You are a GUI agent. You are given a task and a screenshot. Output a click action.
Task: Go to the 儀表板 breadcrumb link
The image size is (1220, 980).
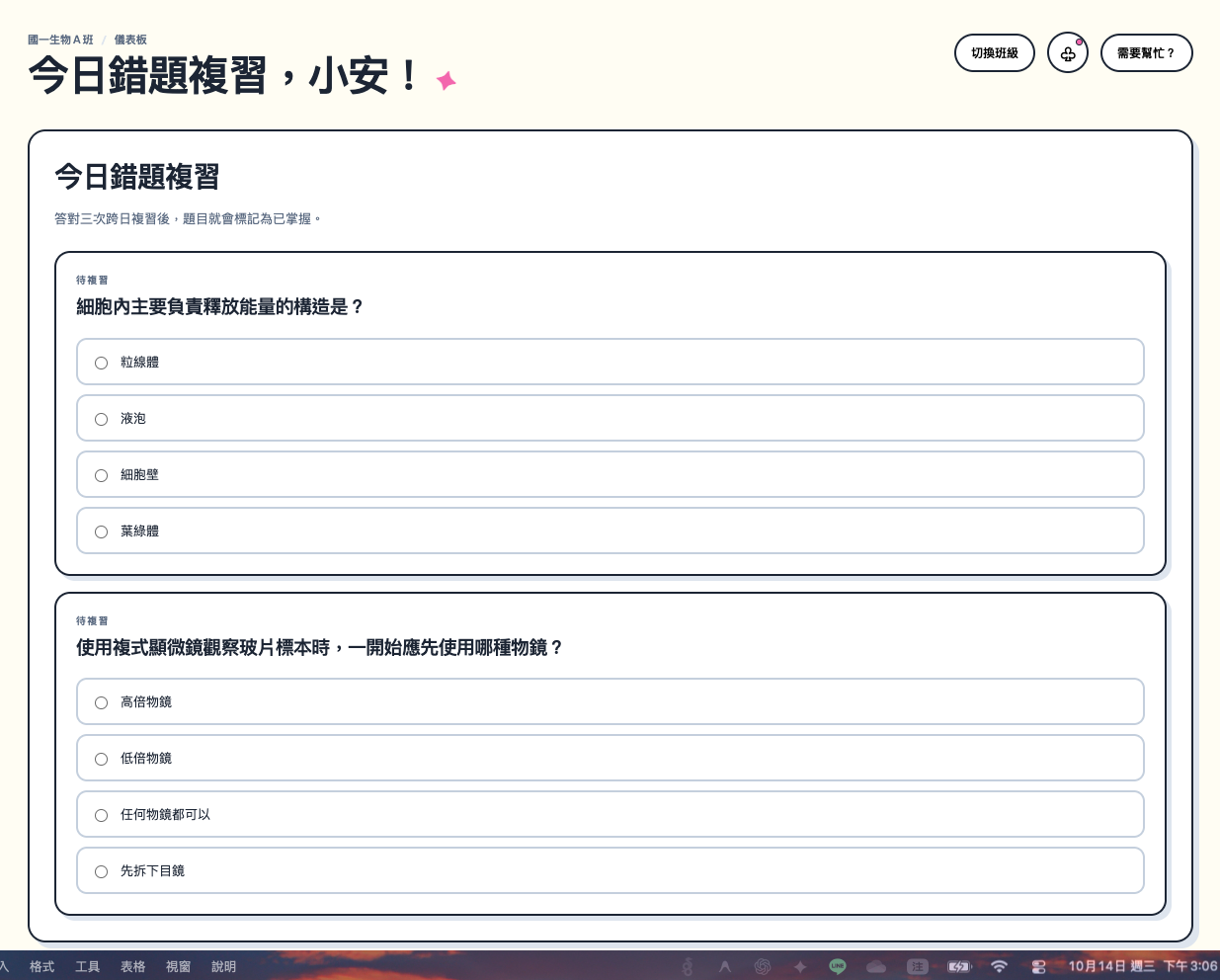tap(130, 40)
